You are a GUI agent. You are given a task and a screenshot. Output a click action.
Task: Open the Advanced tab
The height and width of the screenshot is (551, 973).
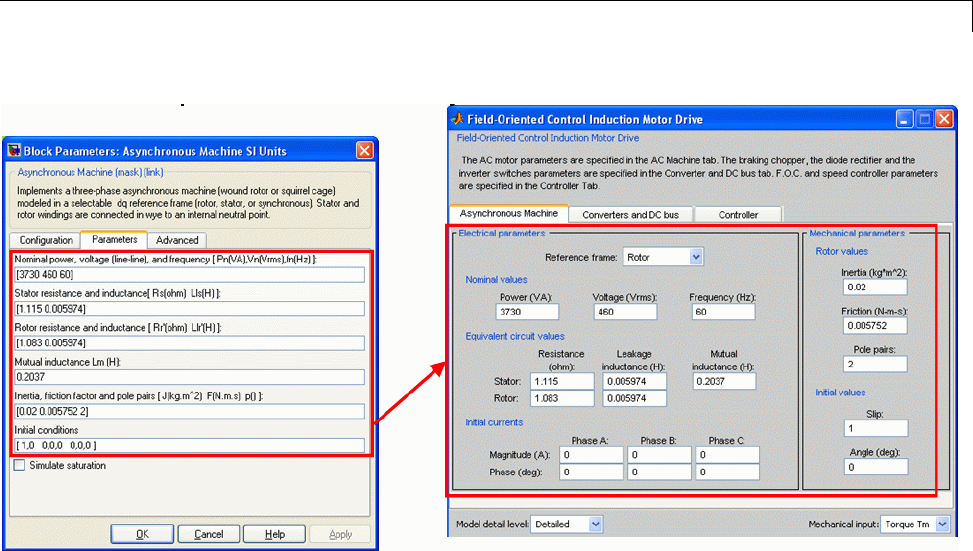pyautogui.click(x=177, y=240)
